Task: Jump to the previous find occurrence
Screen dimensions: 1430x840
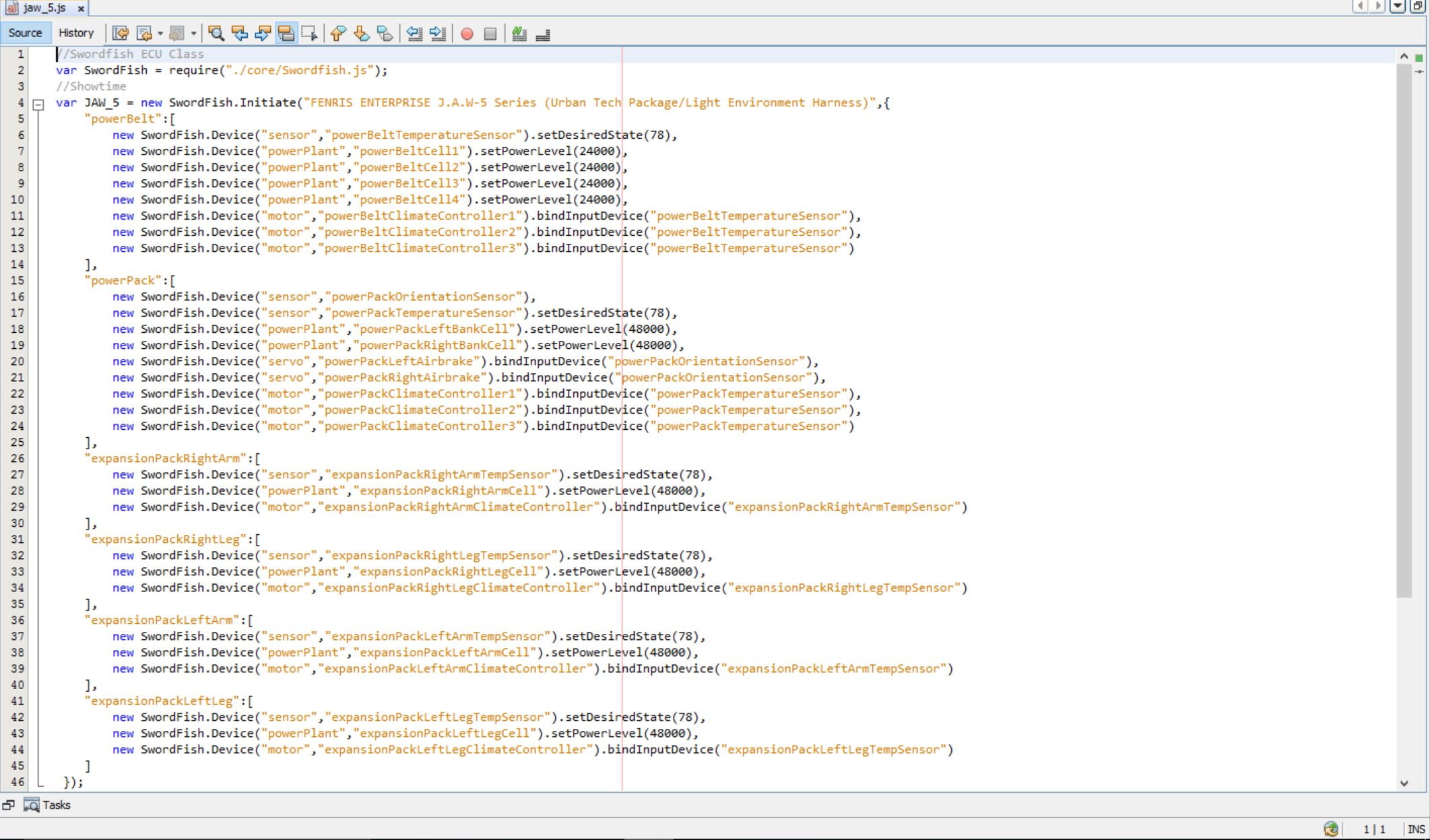Action: pyautogui.click(x=240, y=33)
